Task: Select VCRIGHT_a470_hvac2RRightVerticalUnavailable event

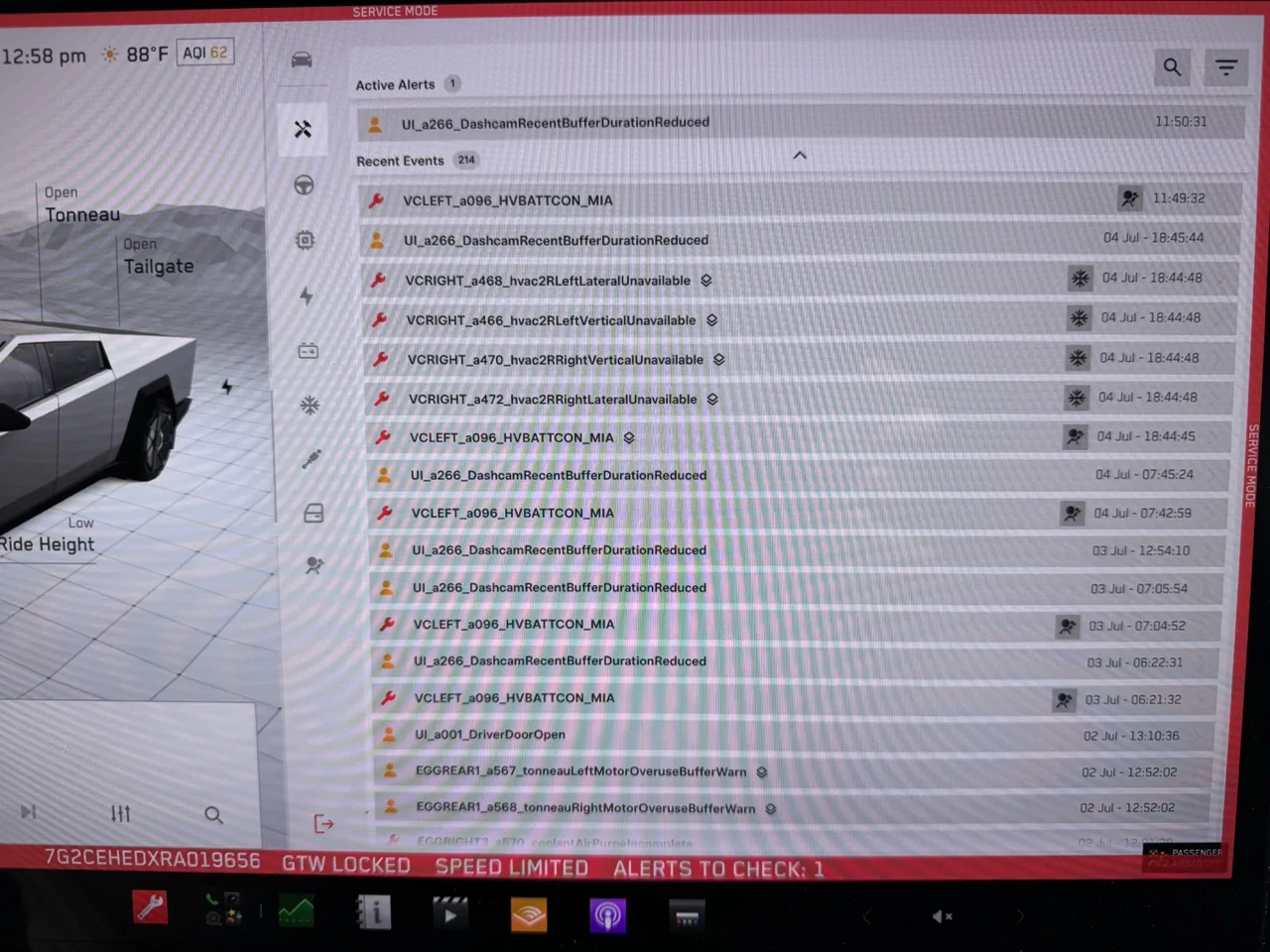Action: [x=802, y=359]
